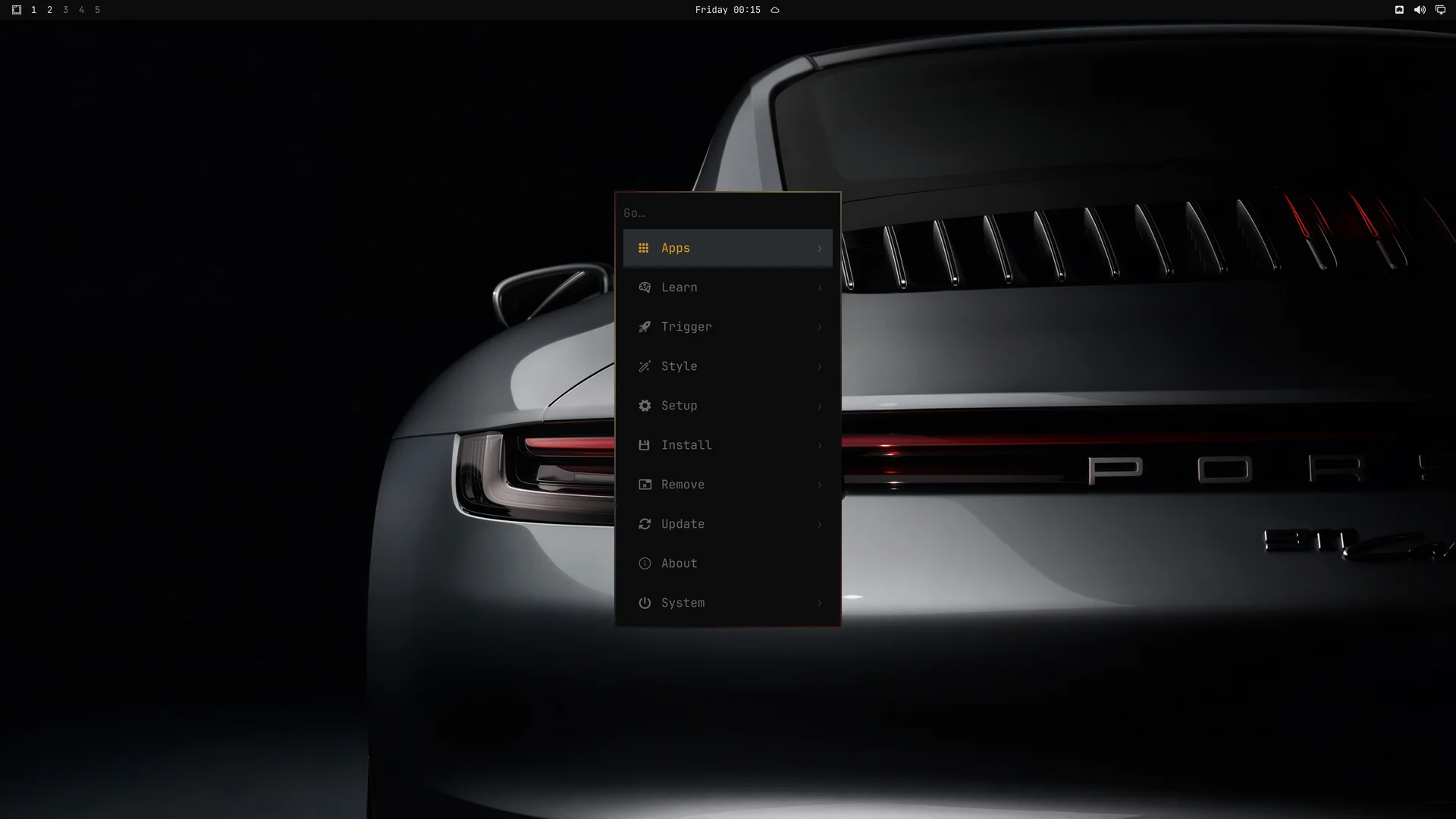Click the weather cloud icon beside clock

[x=775, y=10]
